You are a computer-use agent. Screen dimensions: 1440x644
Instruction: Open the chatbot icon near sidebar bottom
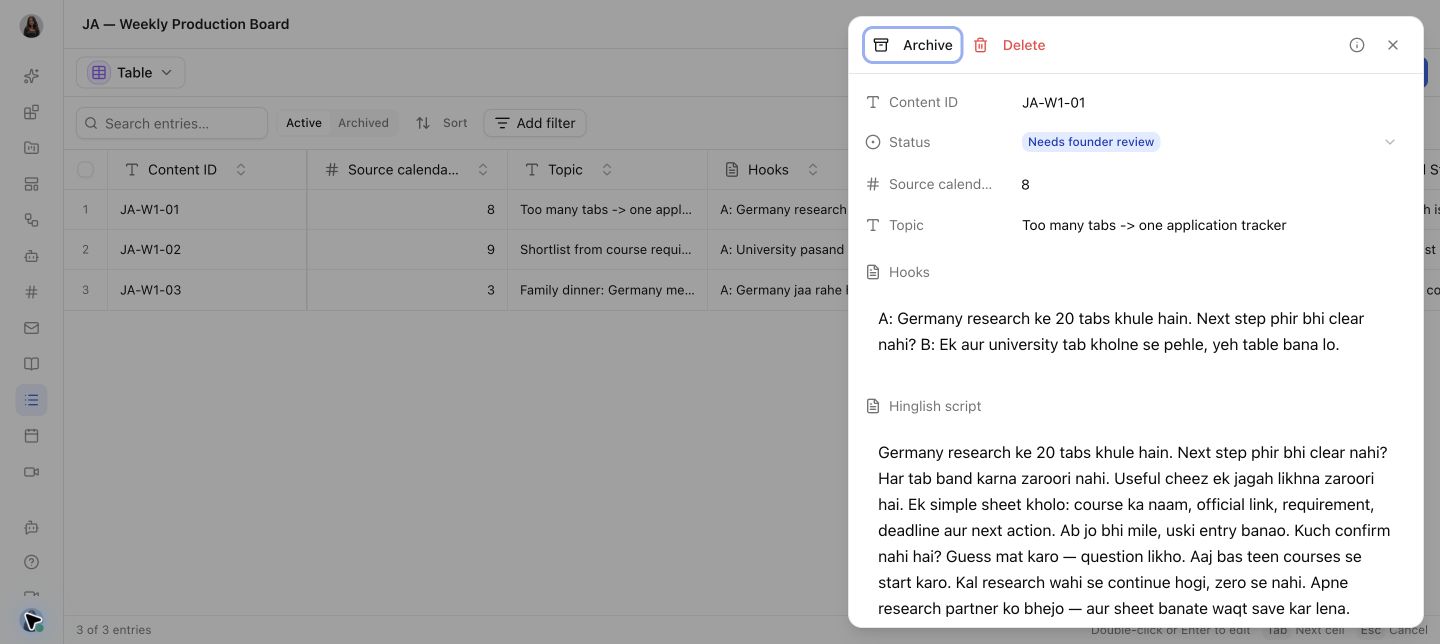pyautogui.click(x=31, y=527)
